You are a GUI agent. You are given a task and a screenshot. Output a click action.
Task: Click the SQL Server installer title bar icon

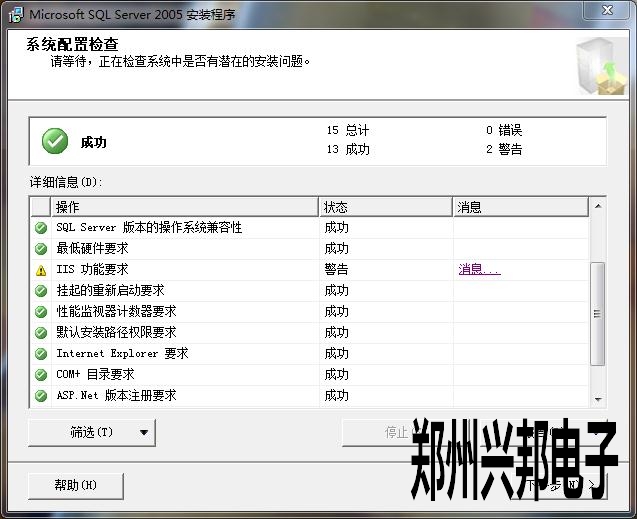click(x=14, y=14)
